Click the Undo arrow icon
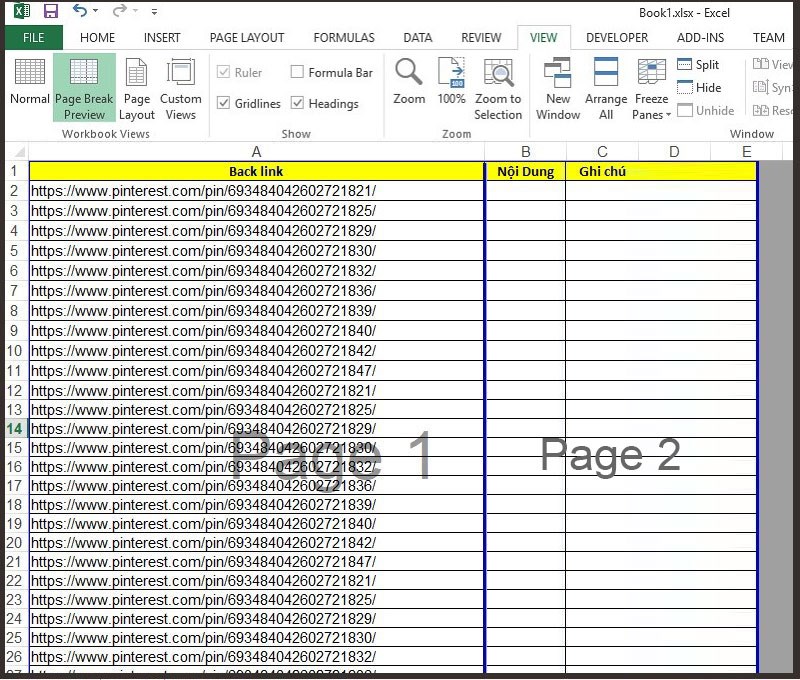 (80, 10)
